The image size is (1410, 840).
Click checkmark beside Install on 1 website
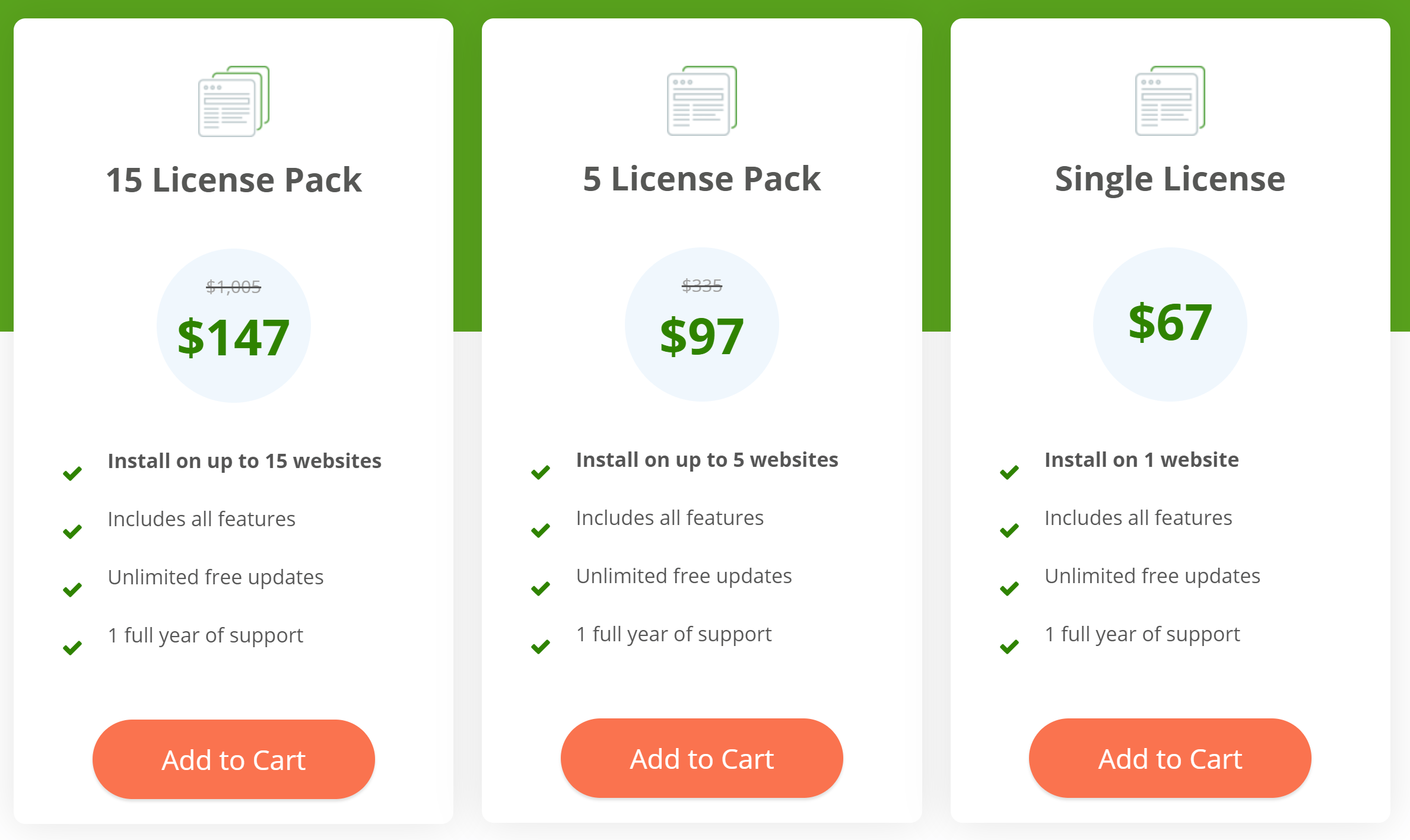1009,472
